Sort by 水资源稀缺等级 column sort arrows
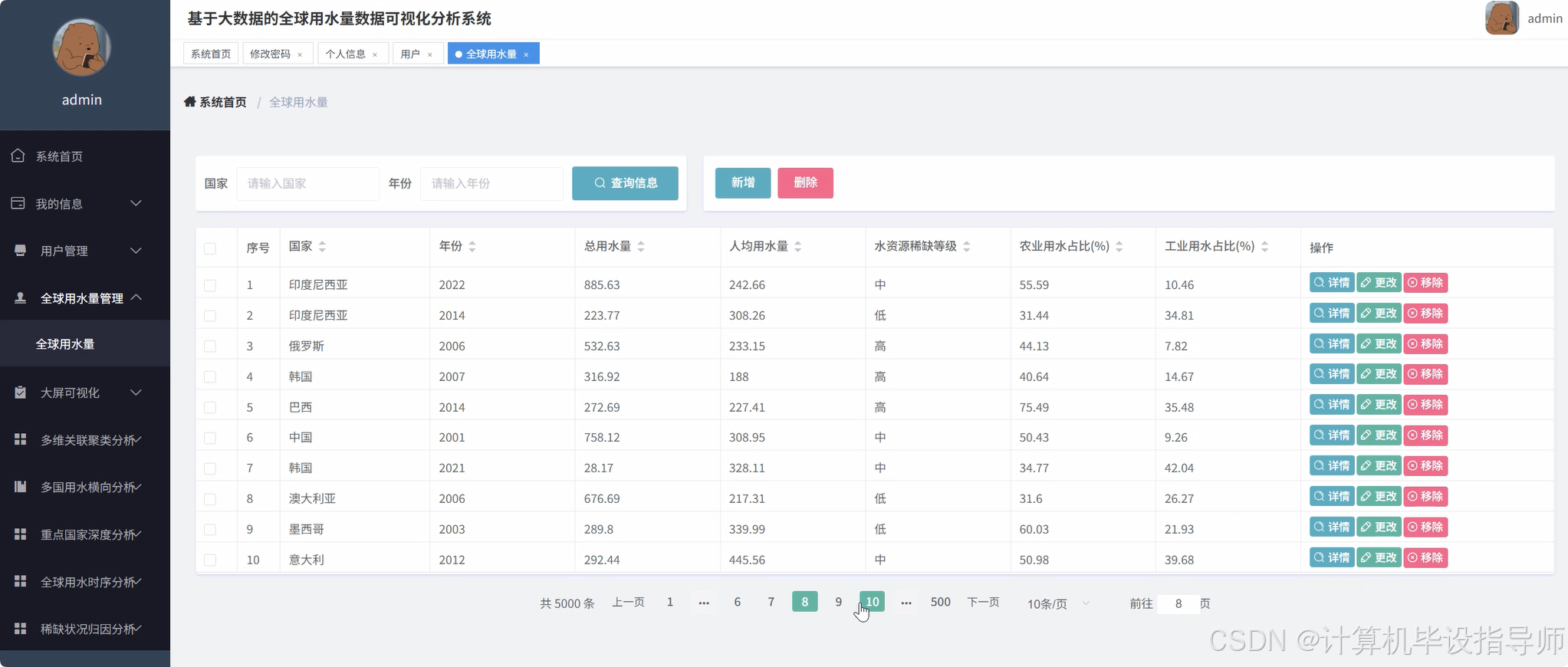This screenshot has height=667, width=1568. tap(967, 246)
